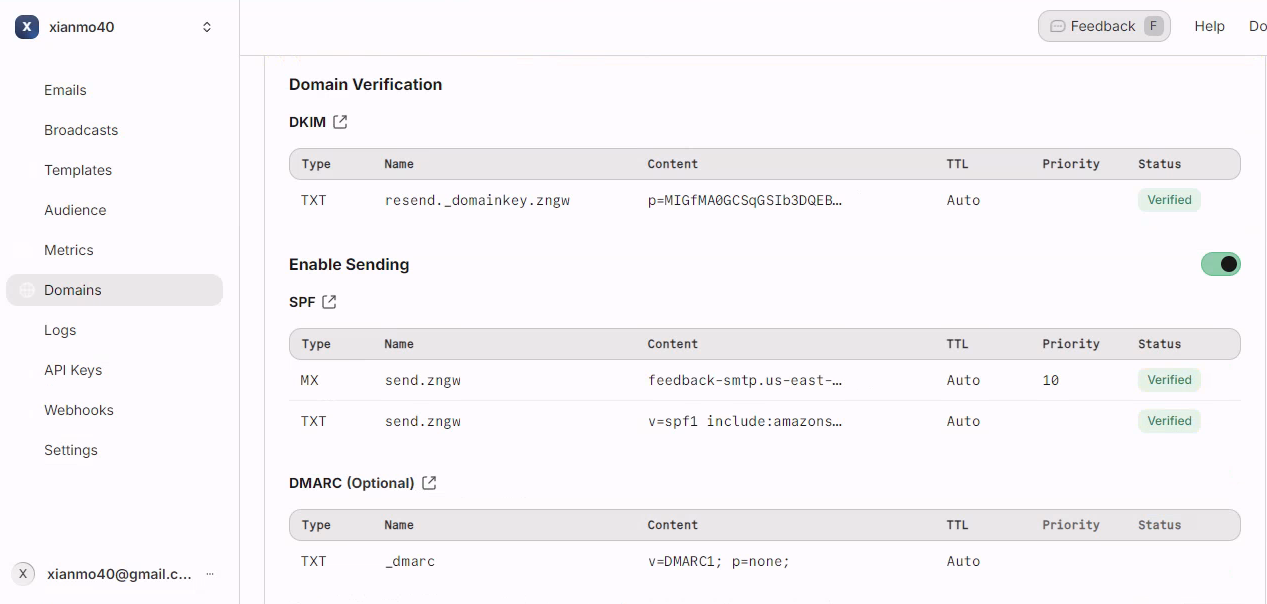Open the SPF external link icon

coord(329,302)
